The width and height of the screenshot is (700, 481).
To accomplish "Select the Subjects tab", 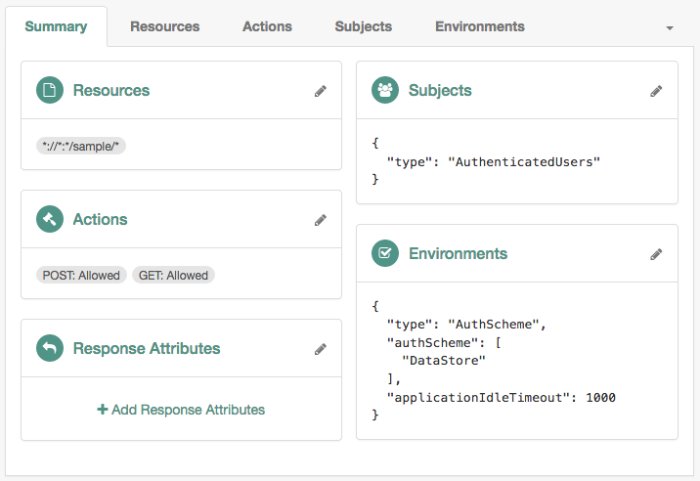I will click(363, 26).
